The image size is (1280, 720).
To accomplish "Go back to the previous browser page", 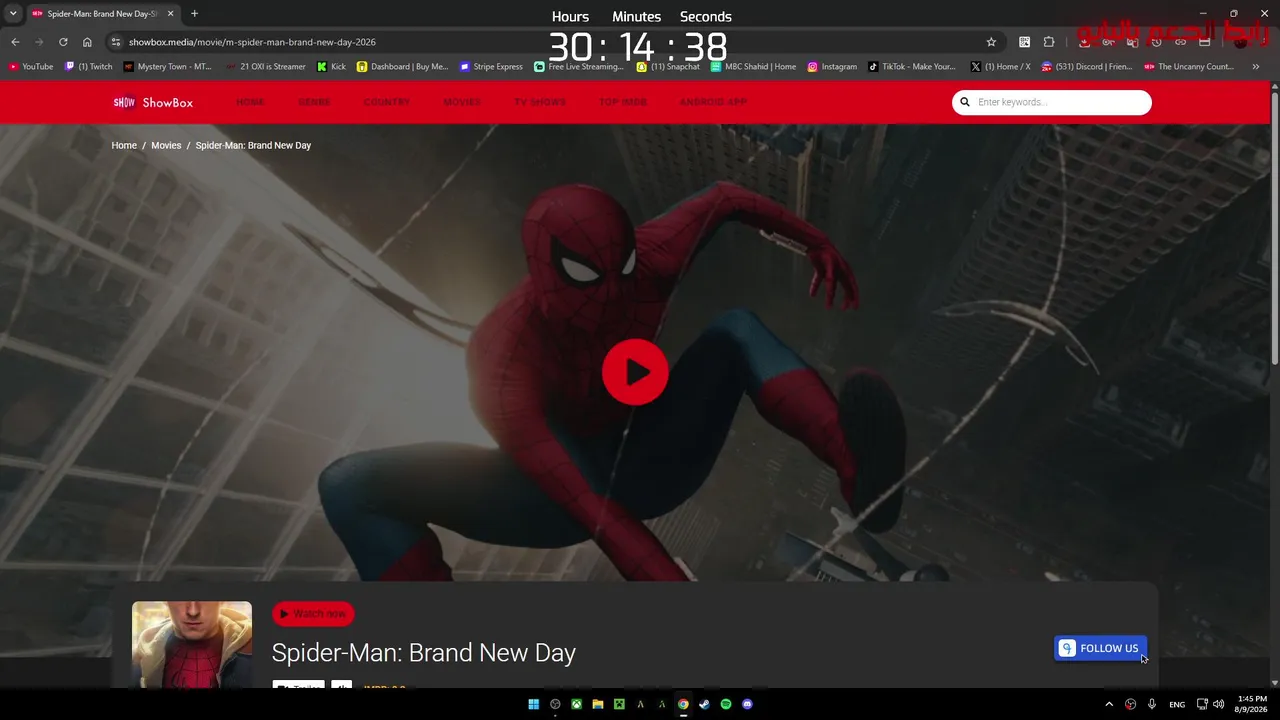I will [x=15, y=42].
